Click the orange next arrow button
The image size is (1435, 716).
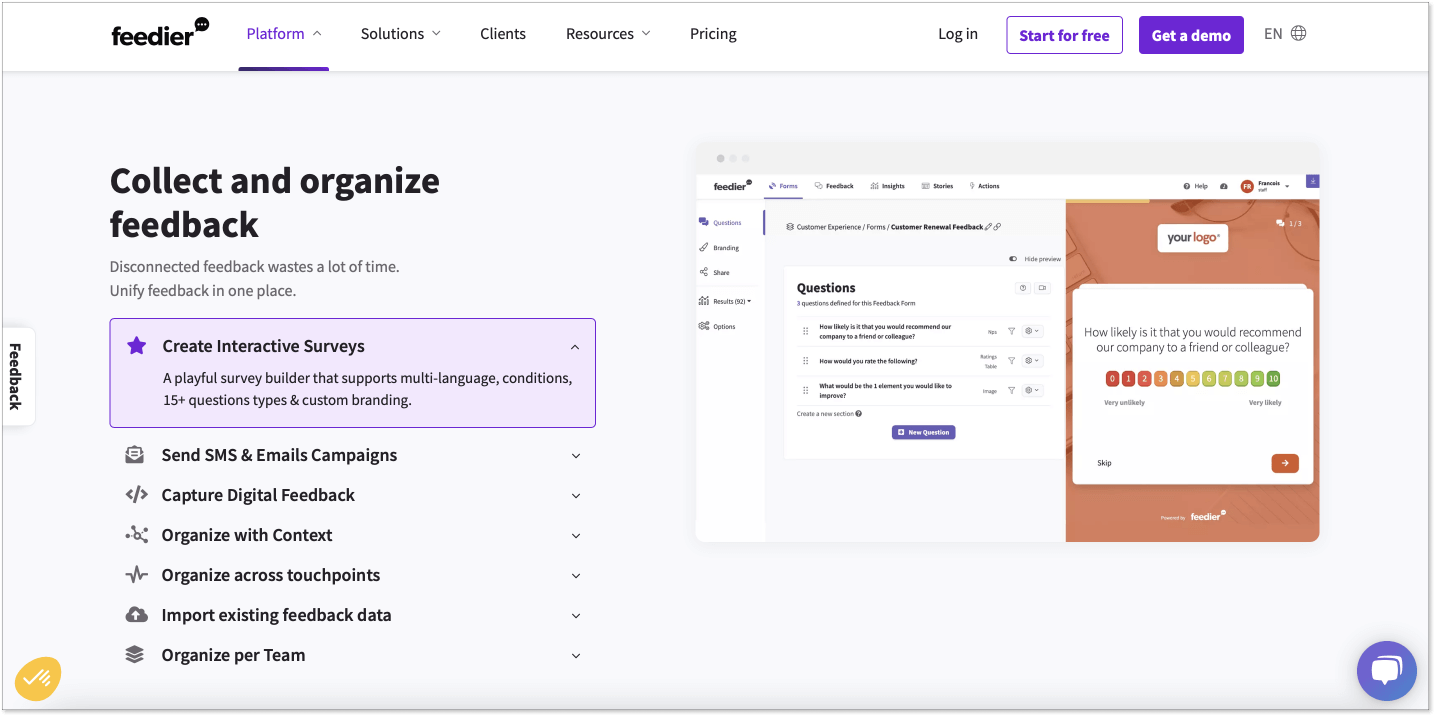pos(1285,463)
